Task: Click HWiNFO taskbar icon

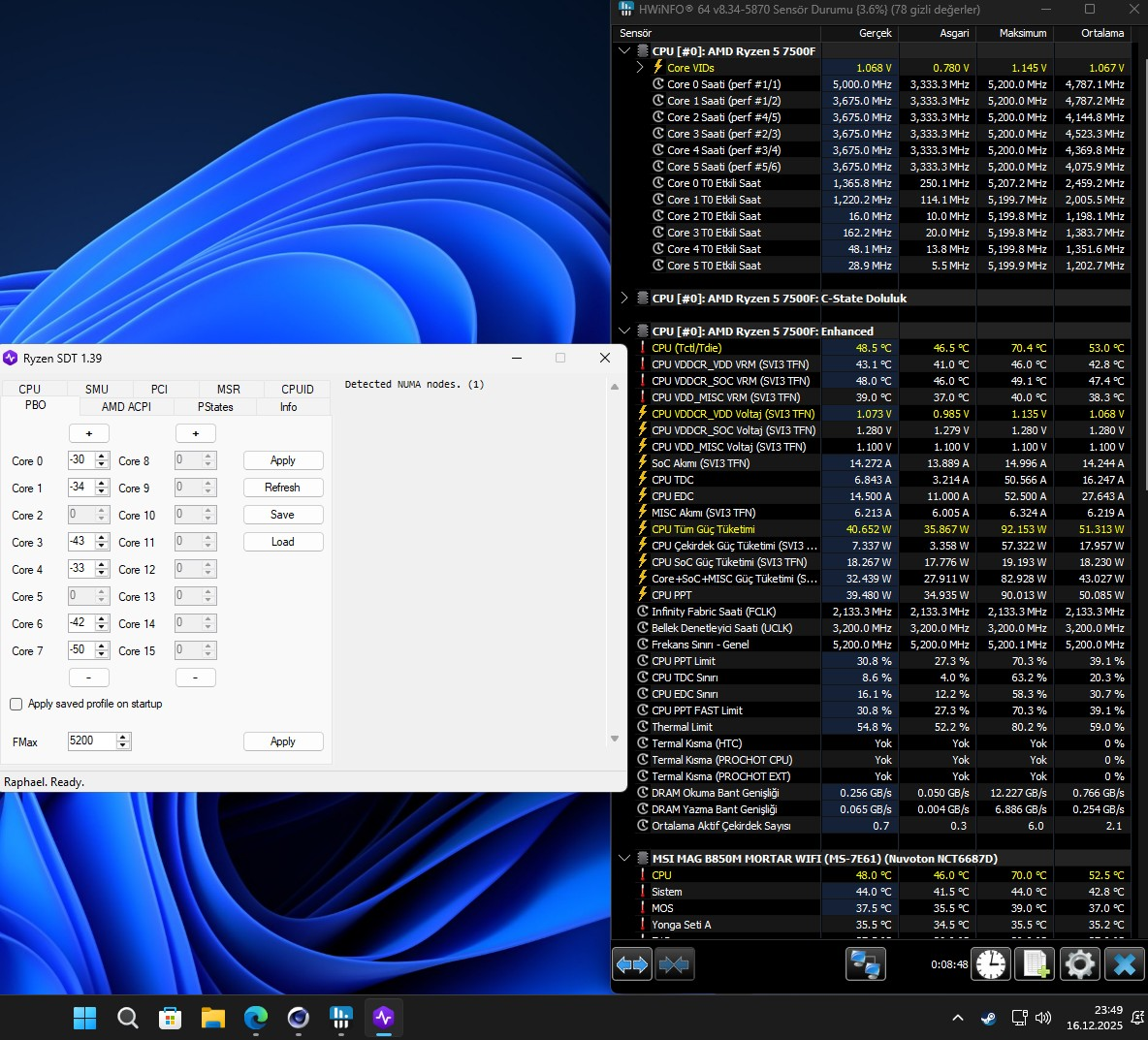Action: click(x=341, y=1018)
